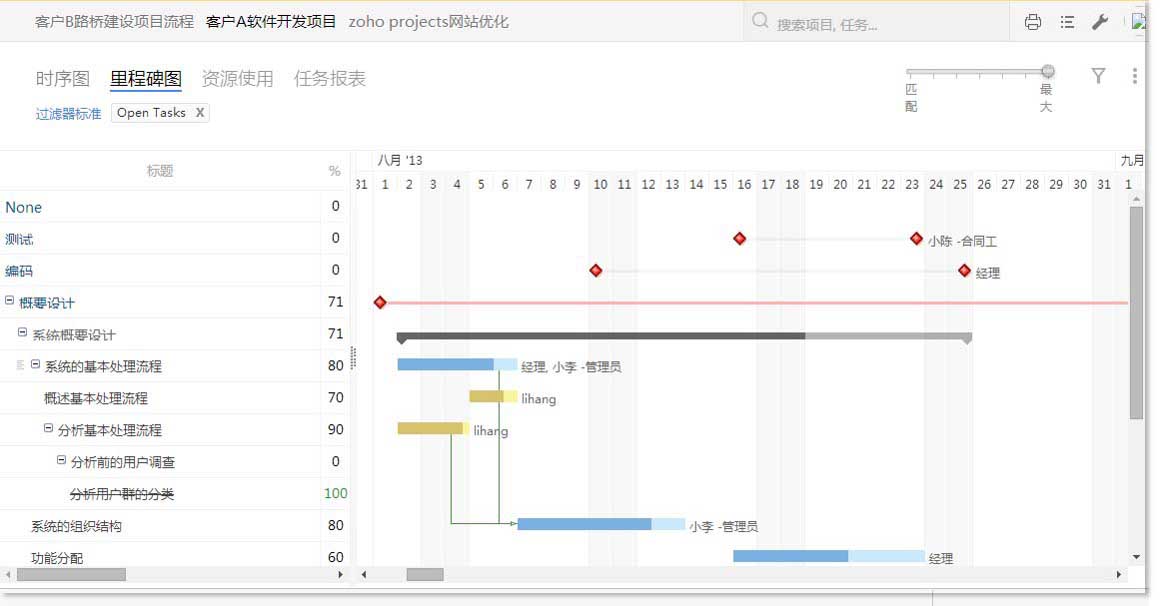Screen dimensions: 1168x606
Task: Click the 编码 start diamond on day 10
Action: pos(596,271)
